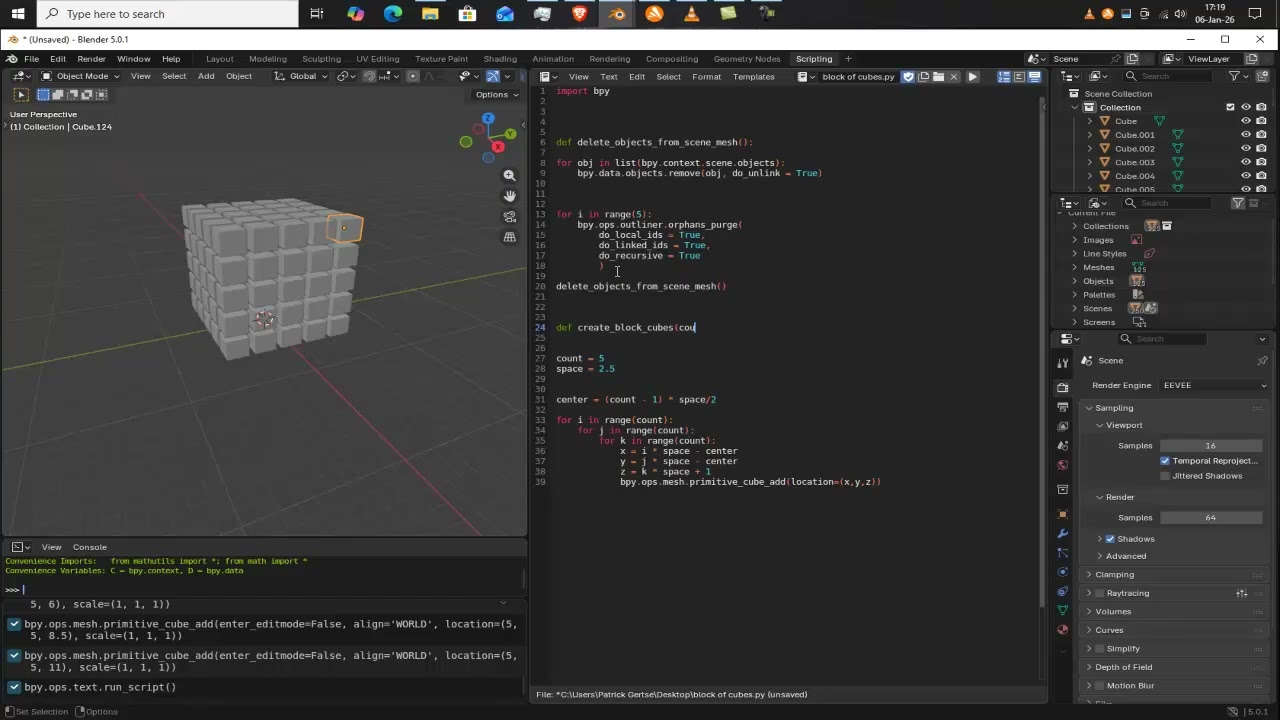Click the text name block of cubes.py
This screenshot has height=720, width=1280.
coord(858,76)
